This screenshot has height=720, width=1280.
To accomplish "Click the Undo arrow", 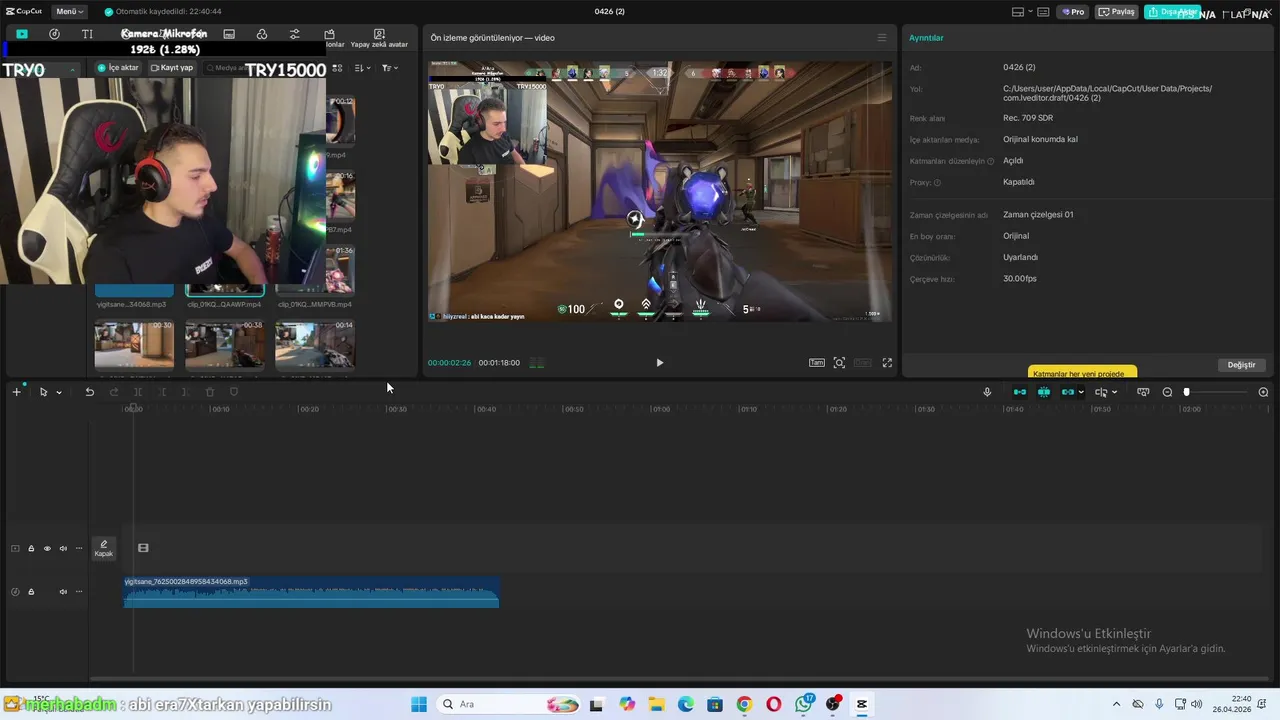I will [x=89, y=392].
